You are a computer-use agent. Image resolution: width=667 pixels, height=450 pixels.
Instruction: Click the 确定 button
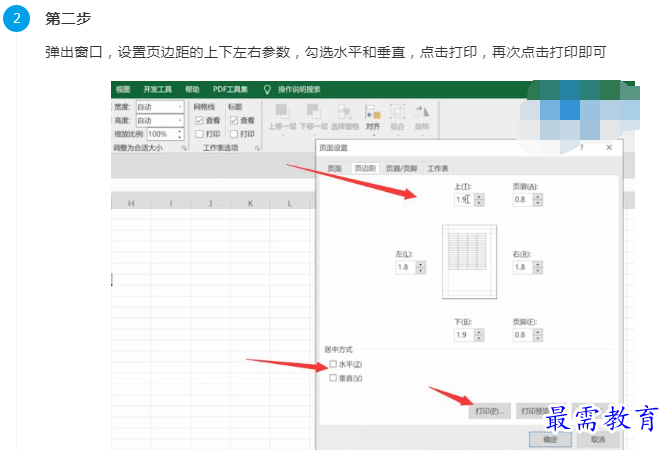pyautogui.click(x=550, y=439)
